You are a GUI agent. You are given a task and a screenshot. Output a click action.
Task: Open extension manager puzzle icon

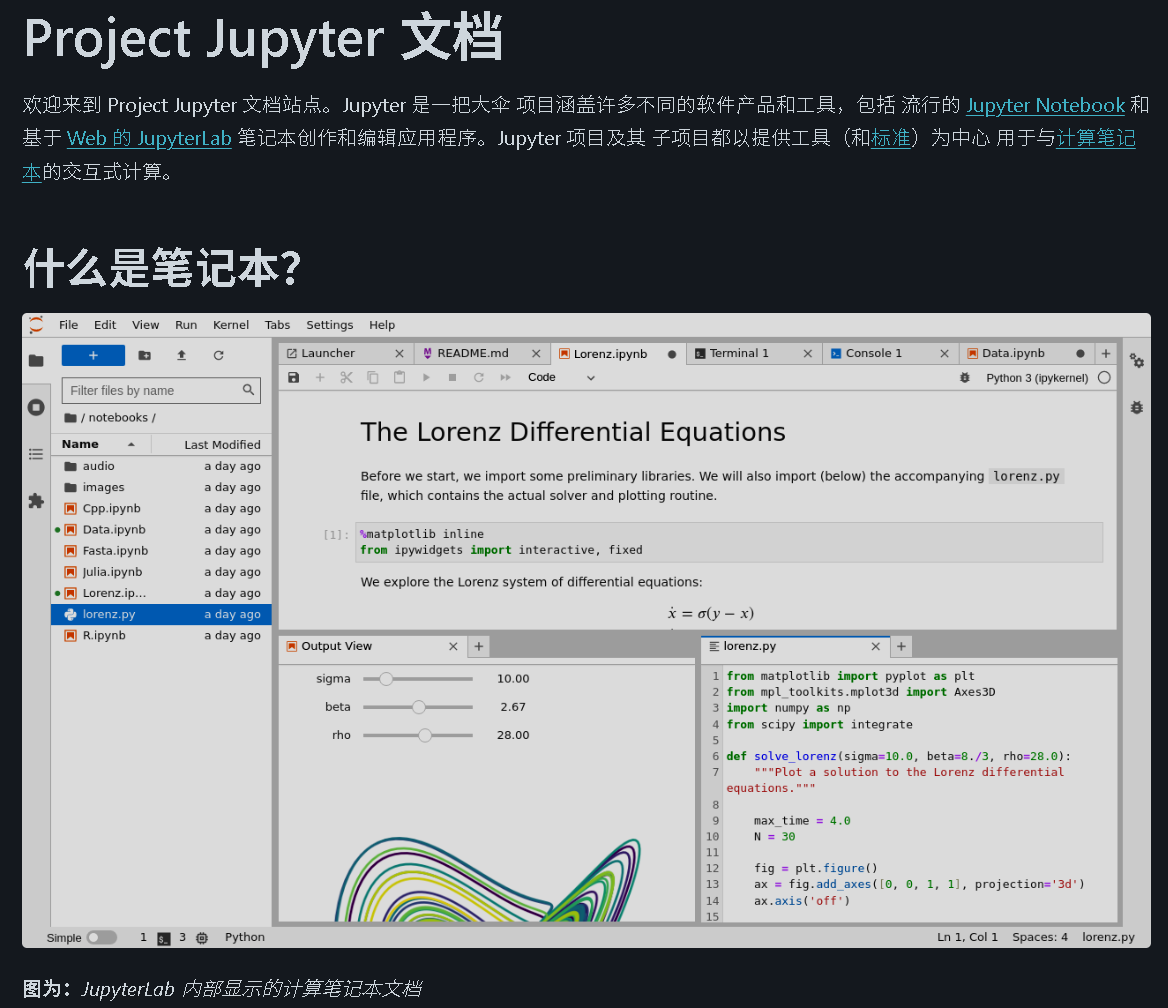tap(36, 501)
